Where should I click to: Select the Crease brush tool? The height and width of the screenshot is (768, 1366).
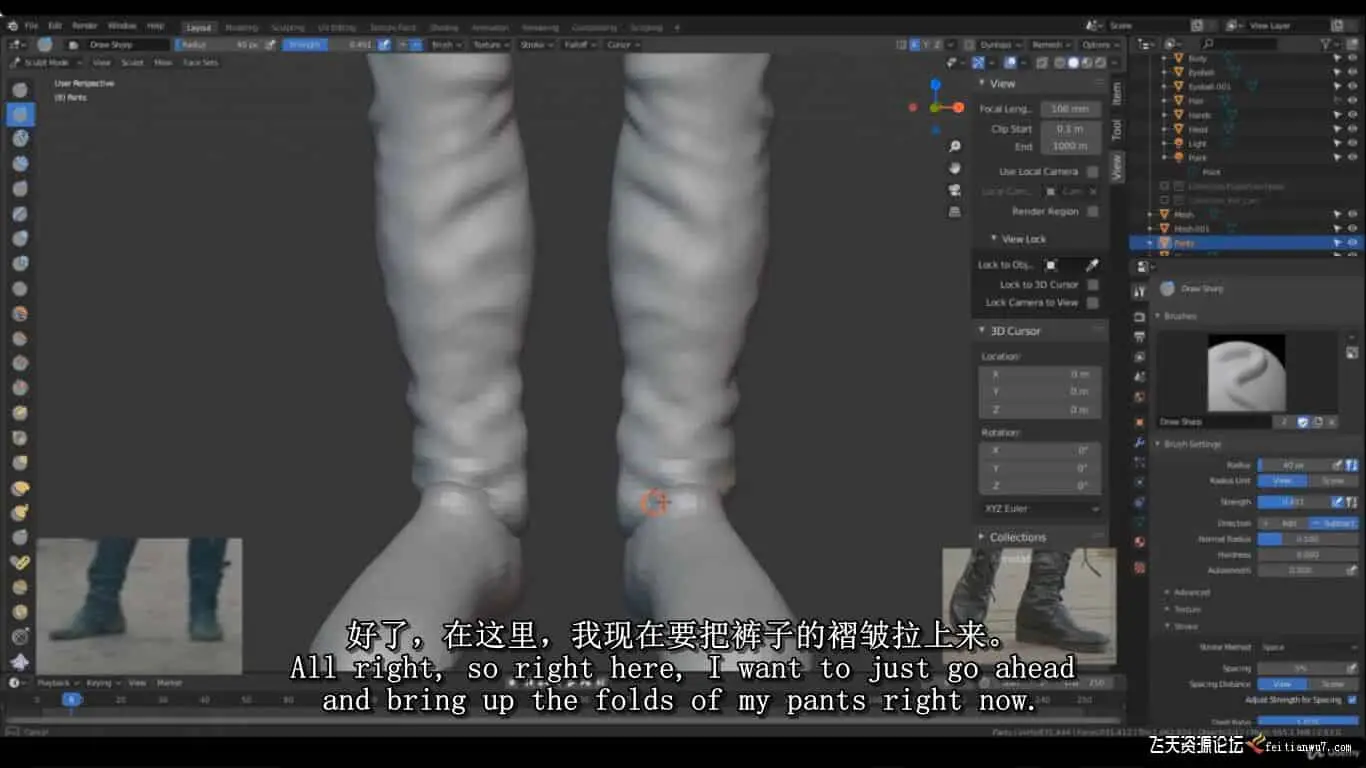pos(20,289)
